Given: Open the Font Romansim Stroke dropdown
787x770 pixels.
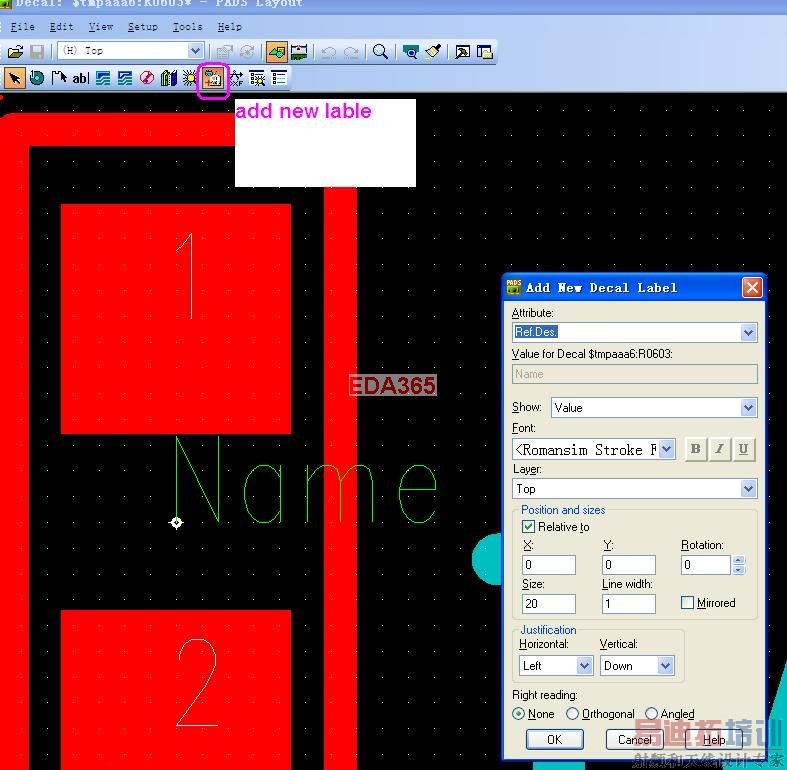Looking at the screenshot, I should click(x=666, y=449).
